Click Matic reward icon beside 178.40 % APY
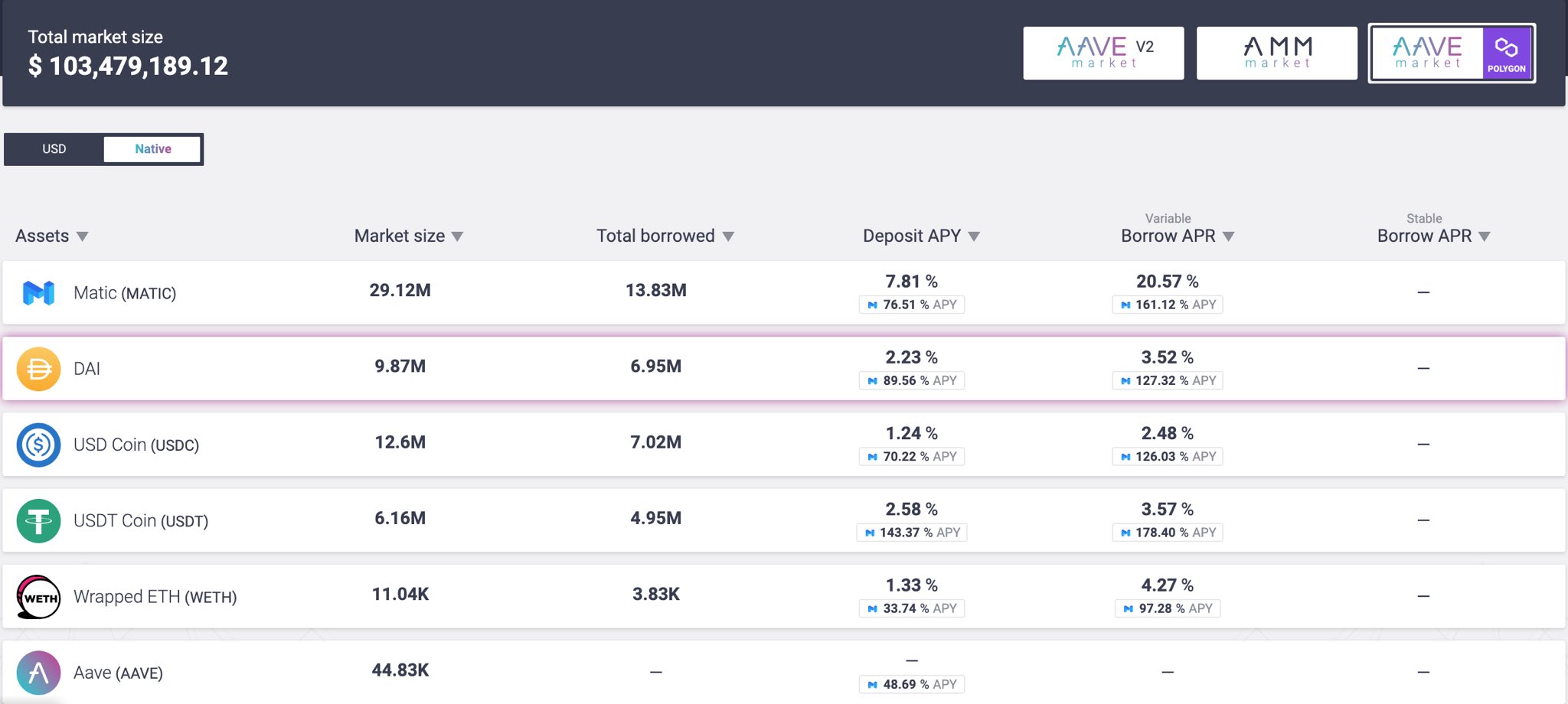Screen dimensions: 1568x704 pos(1125,533)
